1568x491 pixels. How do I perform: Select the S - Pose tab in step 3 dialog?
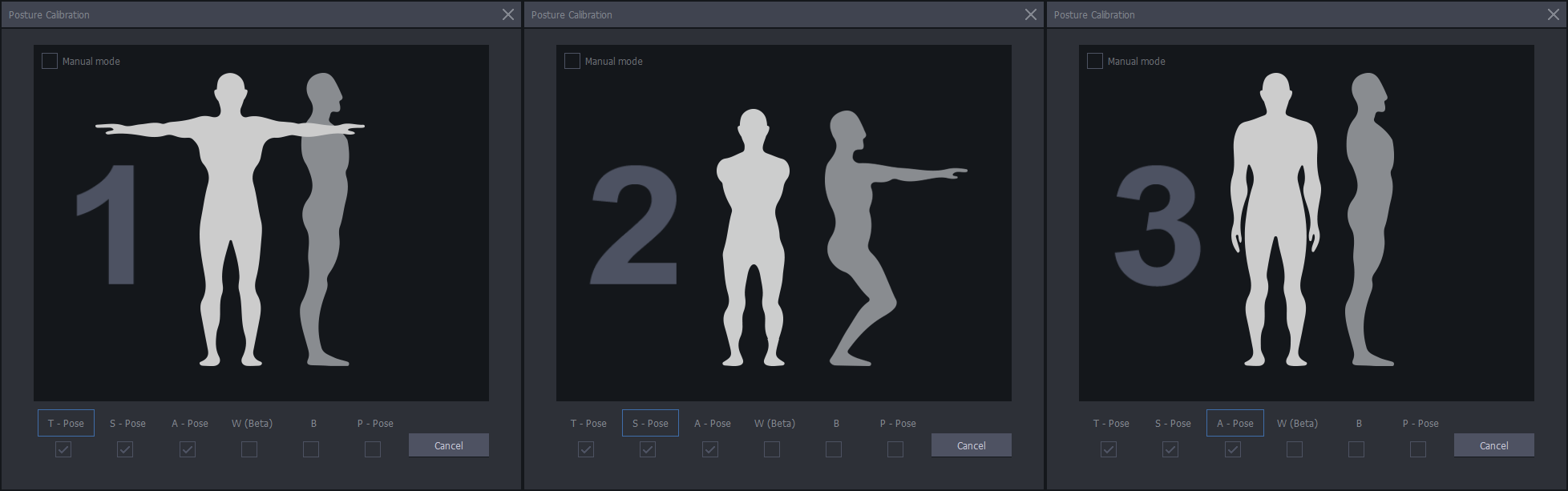point(1173,423)
